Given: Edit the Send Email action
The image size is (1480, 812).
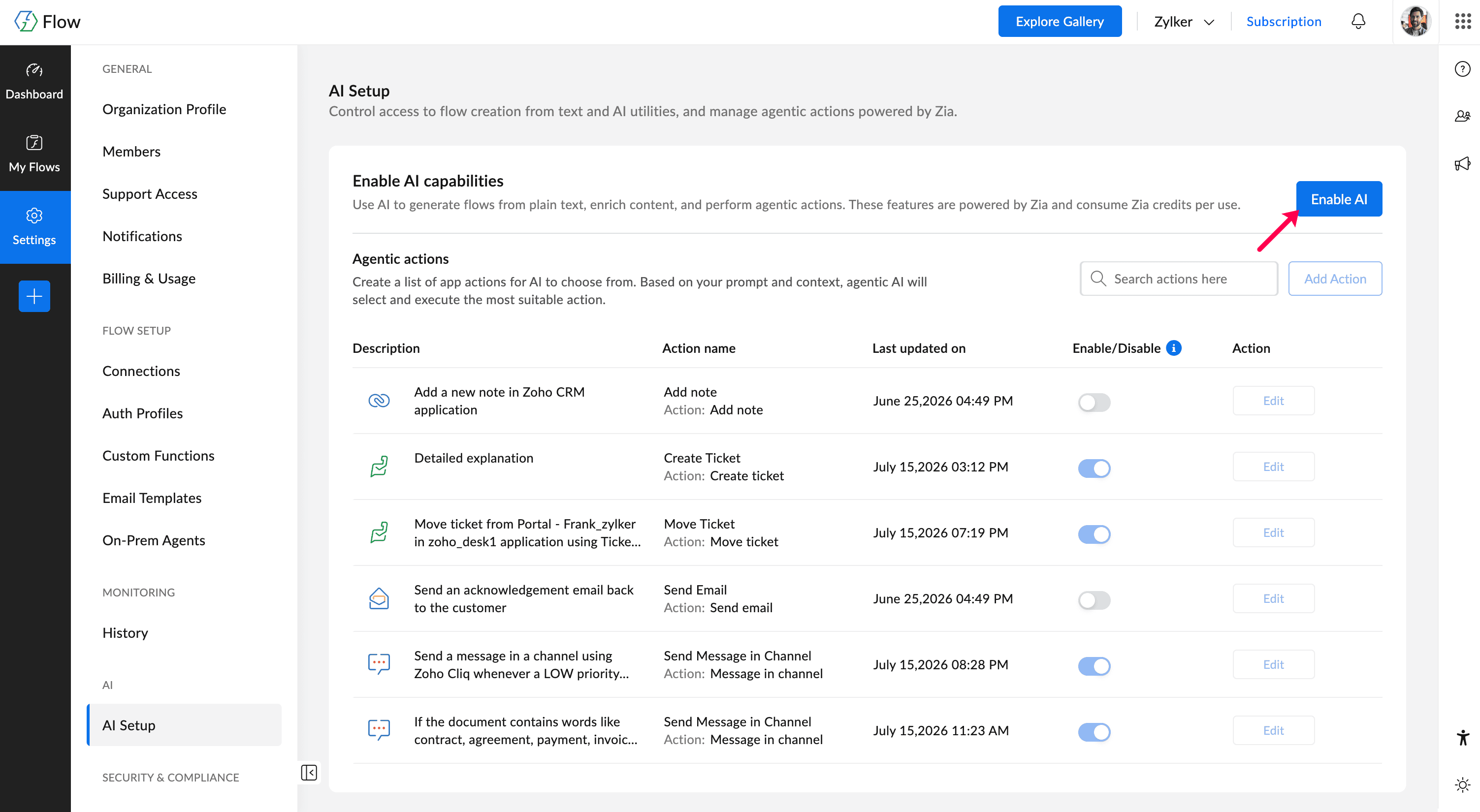Looking at the screenshot, I should 1273,599.
